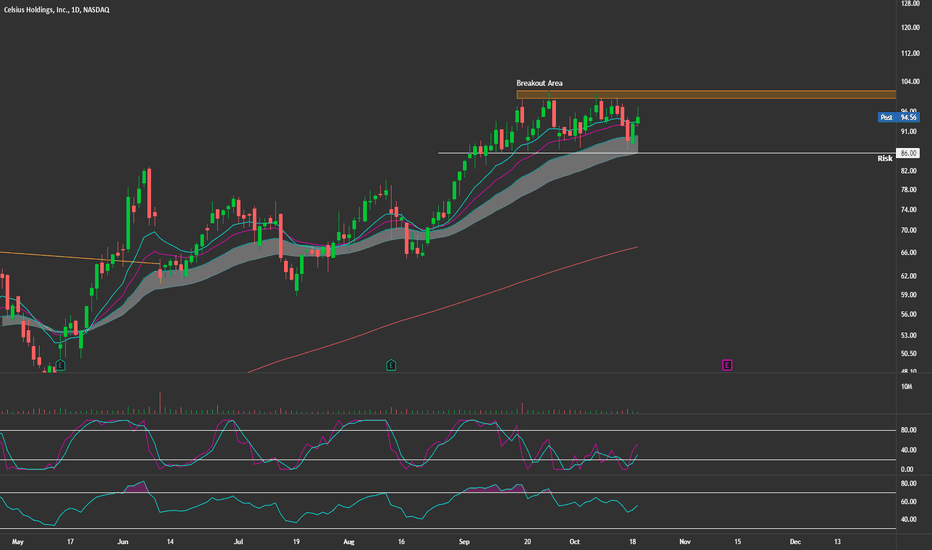Click the 56.00 price scale label

pos(908,314)
